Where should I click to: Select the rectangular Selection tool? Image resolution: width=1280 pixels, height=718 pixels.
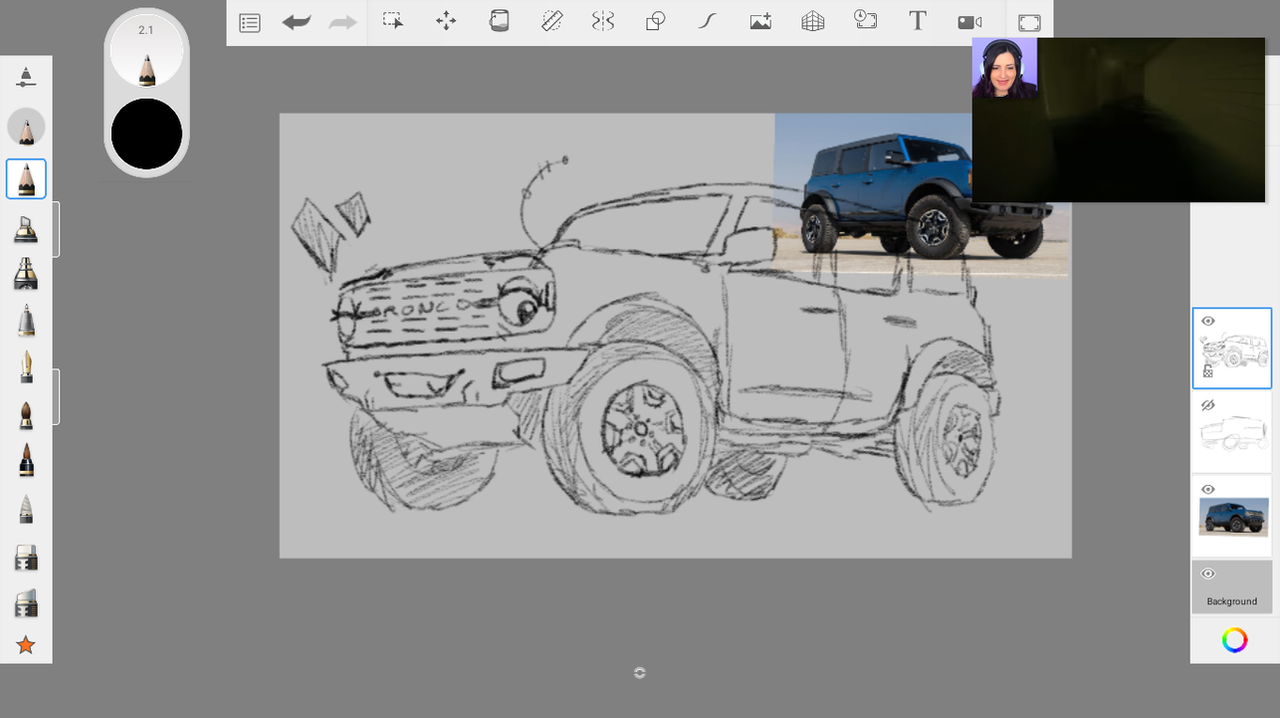click(393, 21)
